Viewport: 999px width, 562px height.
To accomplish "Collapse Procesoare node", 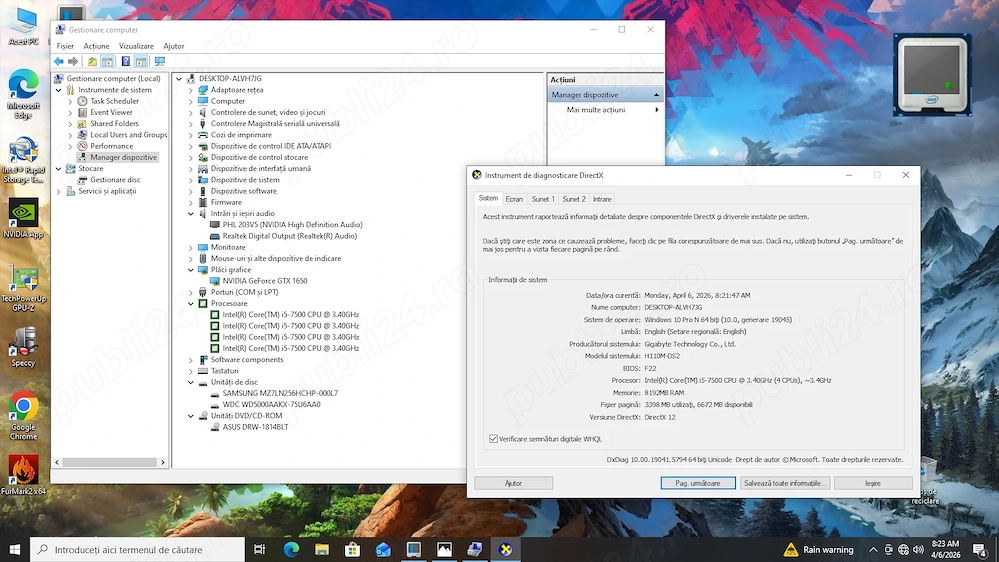I will click(x=190, y=303).
